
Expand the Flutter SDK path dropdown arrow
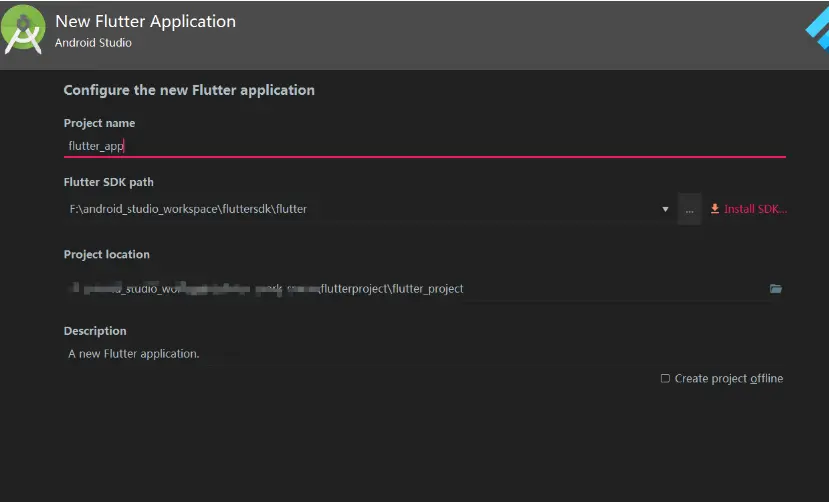pos(665,209)
